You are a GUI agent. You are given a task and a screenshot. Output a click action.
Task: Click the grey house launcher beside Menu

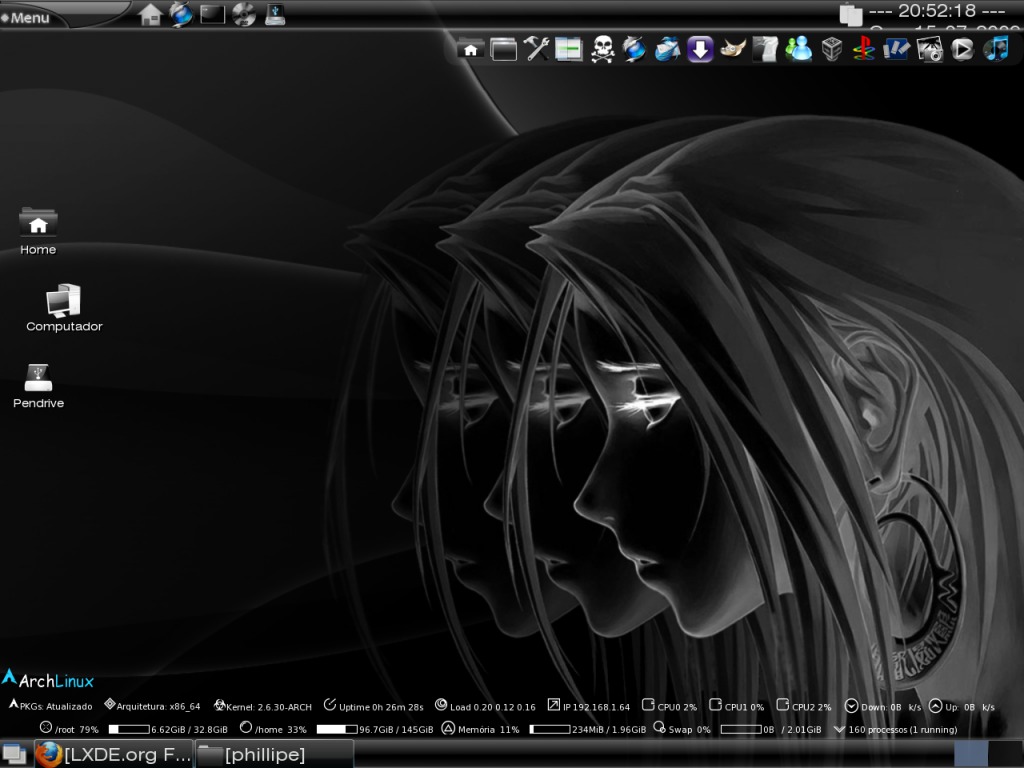tap(150, 14)
